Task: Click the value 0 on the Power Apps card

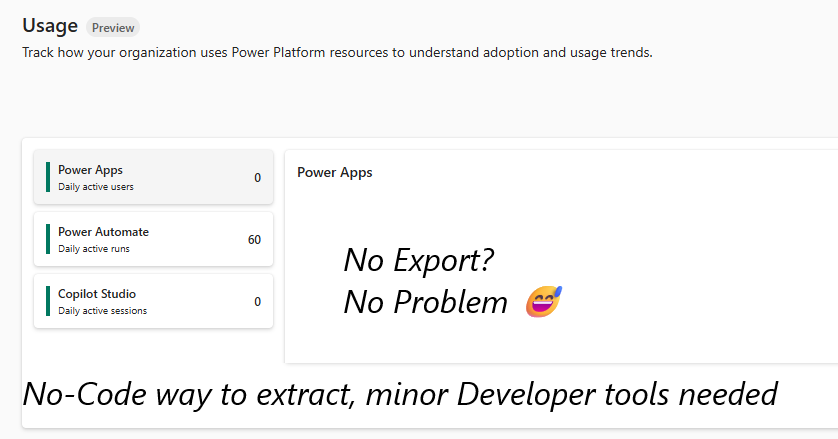Action: click(258, 178)
